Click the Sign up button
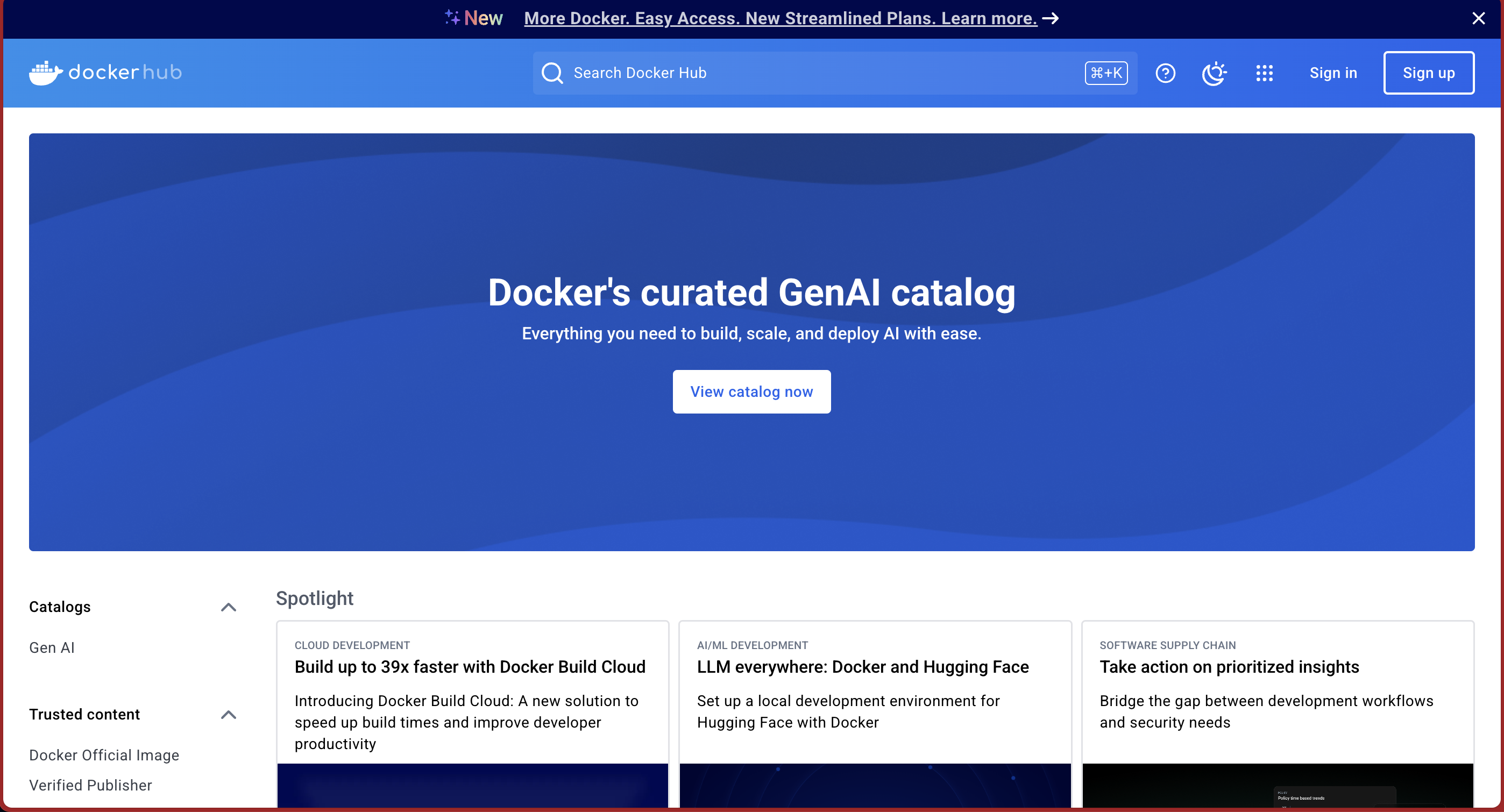This screenshot has width=1504, height=812. [1428, 73]
